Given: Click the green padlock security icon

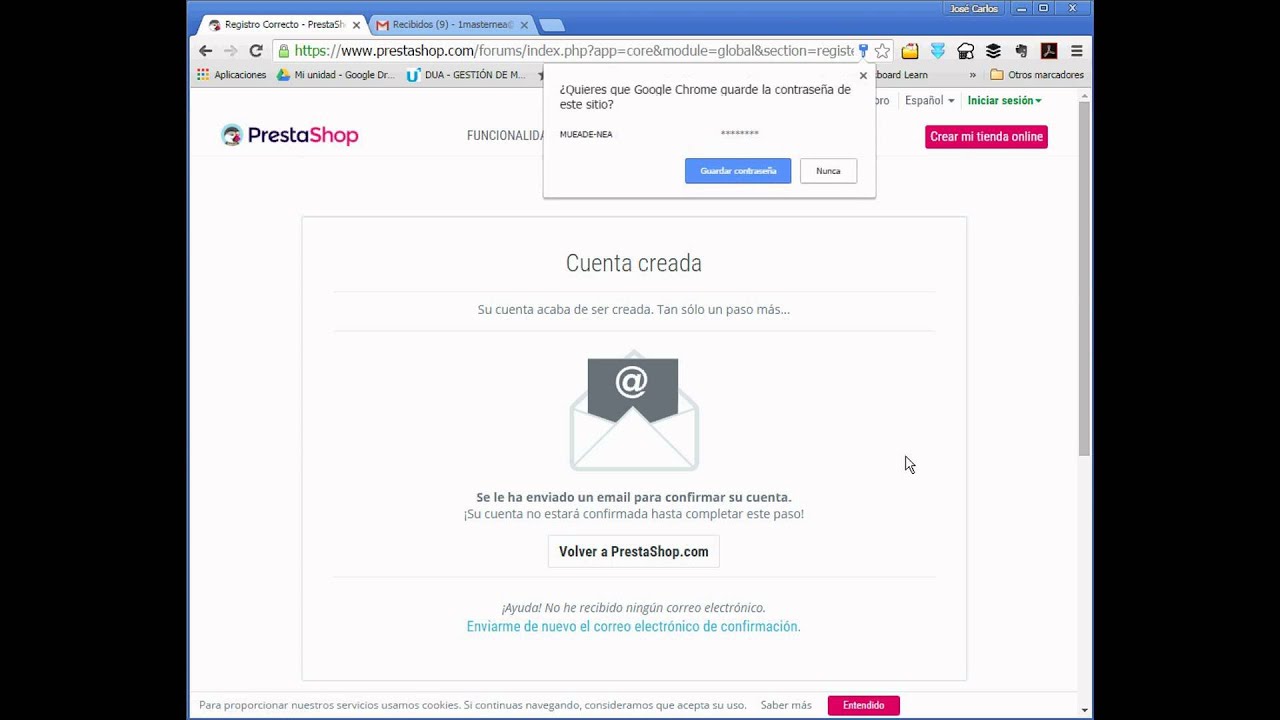Looking at the screenshot, I should click(284, 50).
